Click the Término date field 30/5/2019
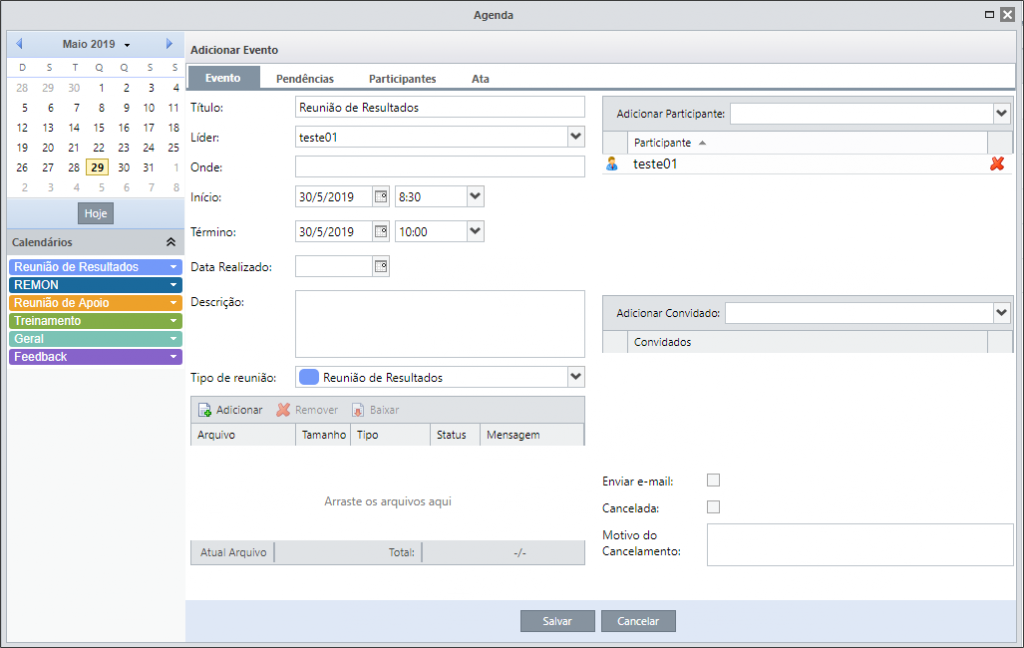The height and width of the screenshot is (648, 1024). pyautogui.click(x=334, y=231)
